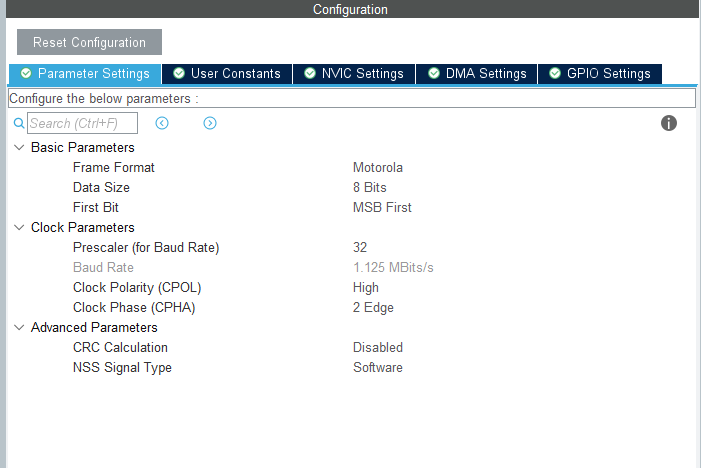The height and width of the screenshot is (468, 701).
Task: Click the 1.125 MBits/s baud value
Action: tap(393, 267)
